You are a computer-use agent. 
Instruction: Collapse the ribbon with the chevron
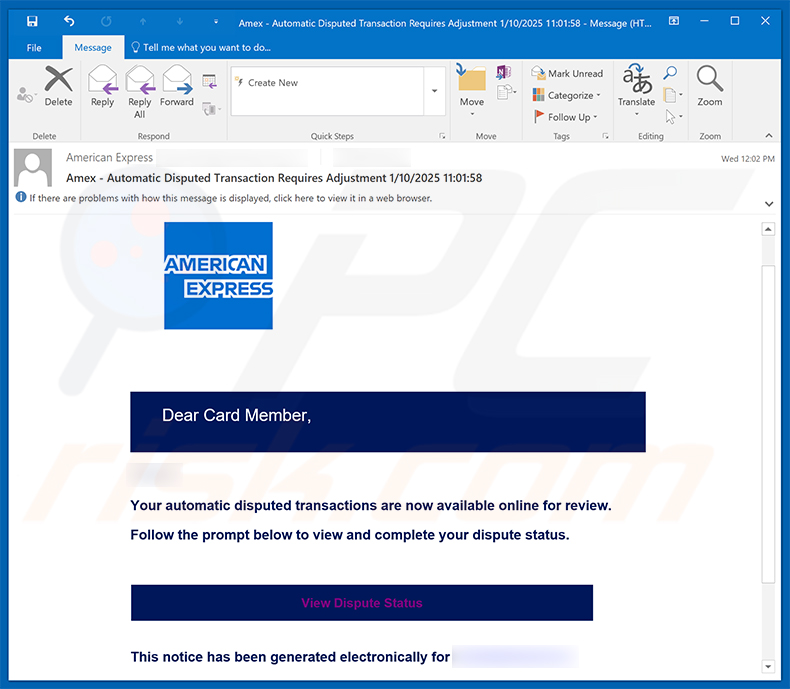tap(769, 135)
